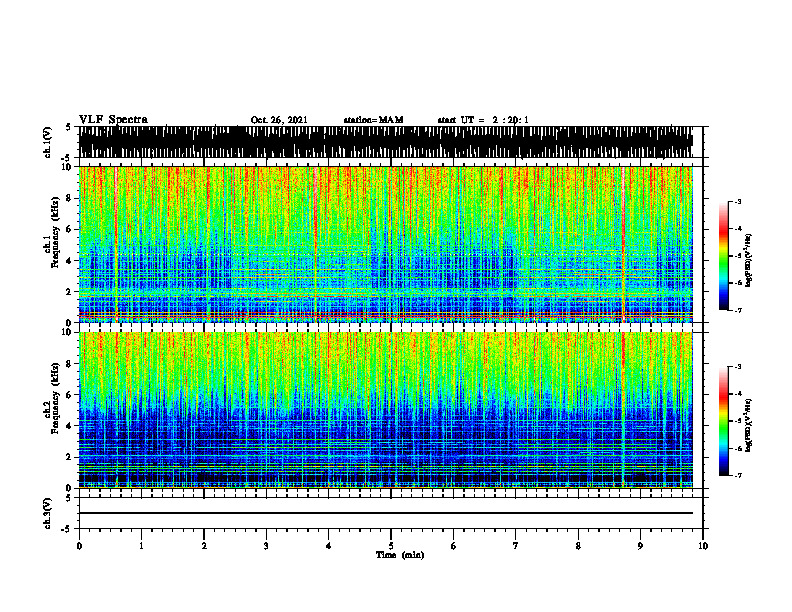
Task: Click the "-3" label on ch.1 color bar
Action: coord(738,201)
